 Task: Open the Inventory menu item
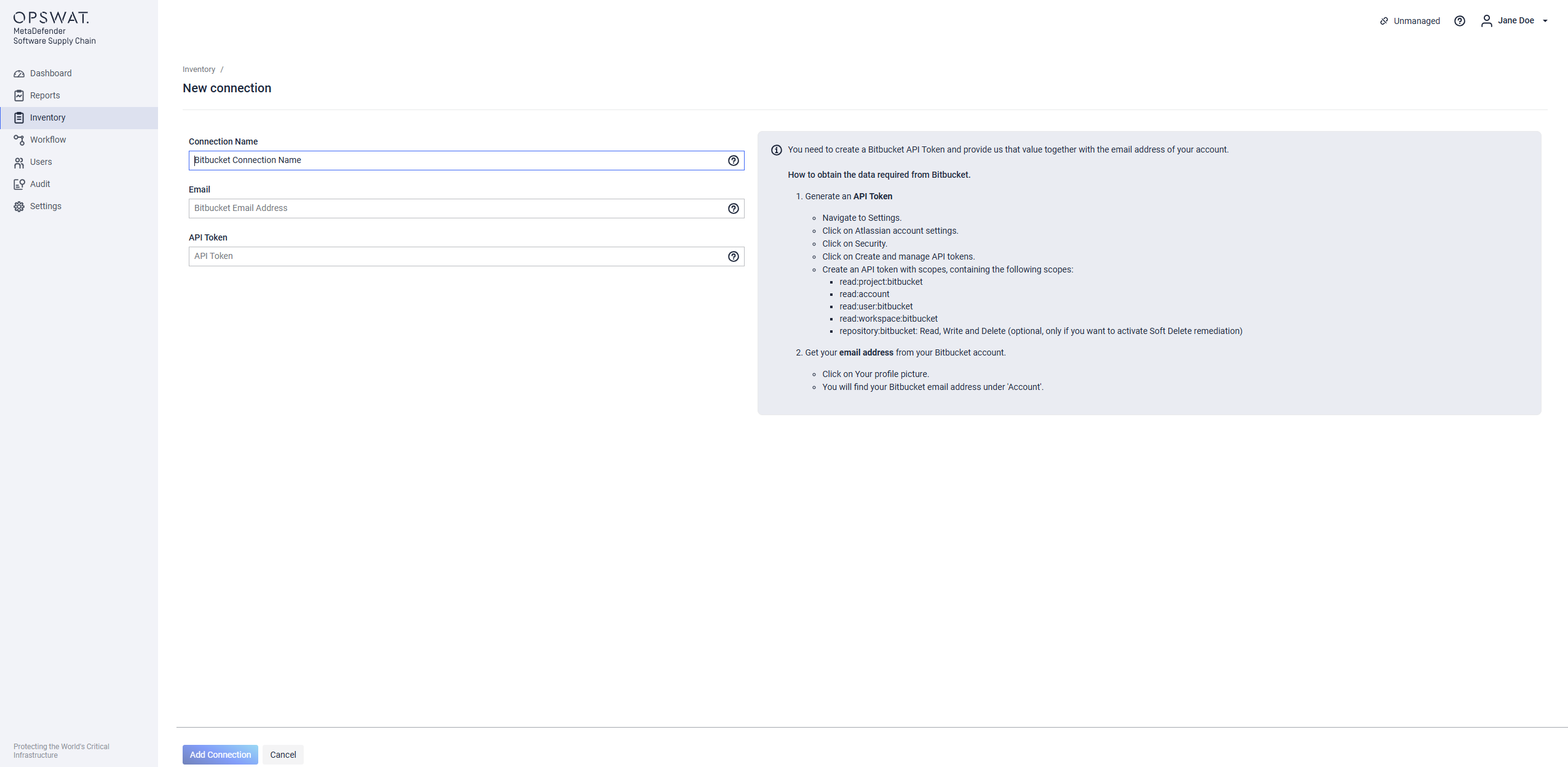tap(47, 118)
